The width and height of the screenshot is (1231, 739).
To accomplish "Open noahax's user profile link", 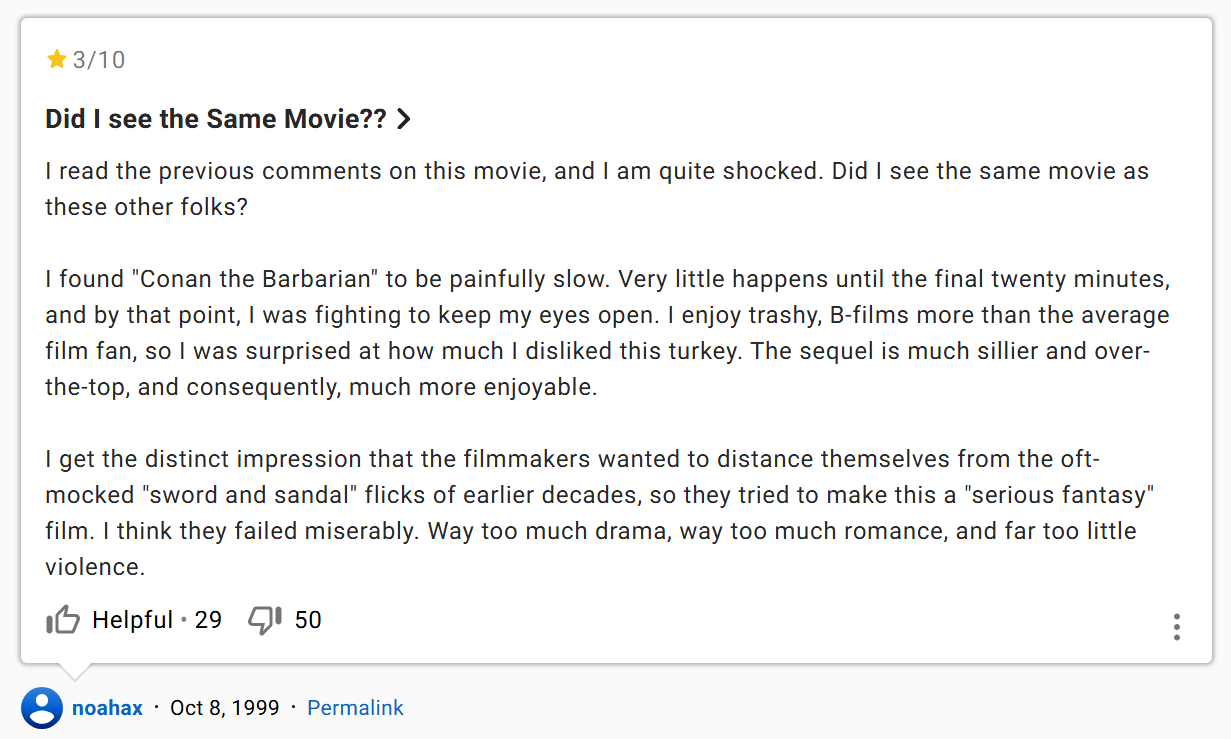I will point(107,708).
